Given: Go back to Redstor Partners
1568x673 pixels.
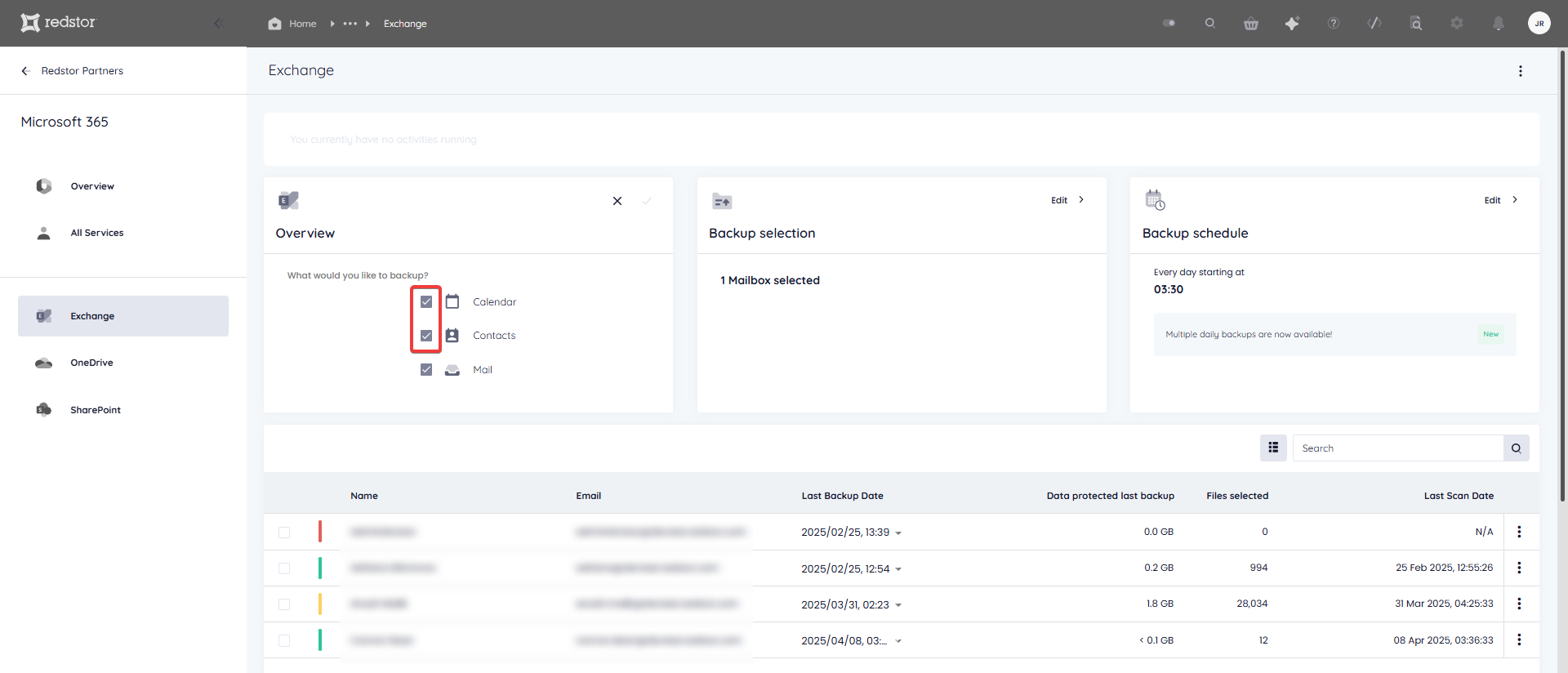Looking at the screenshot, I should pyautogui.click(x=72, y=71).
